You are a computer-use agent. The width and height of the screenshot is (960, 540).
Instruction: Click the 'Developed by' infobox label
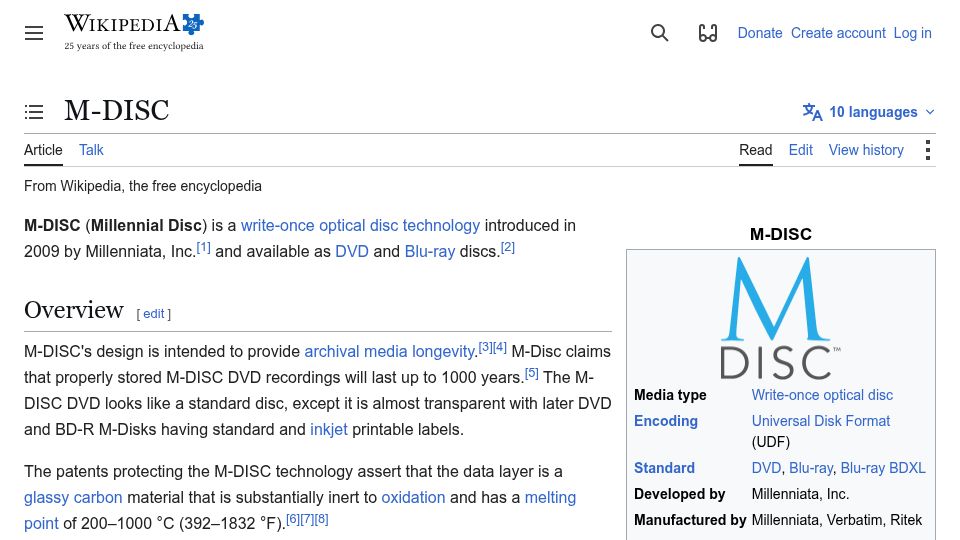(680, 493)
